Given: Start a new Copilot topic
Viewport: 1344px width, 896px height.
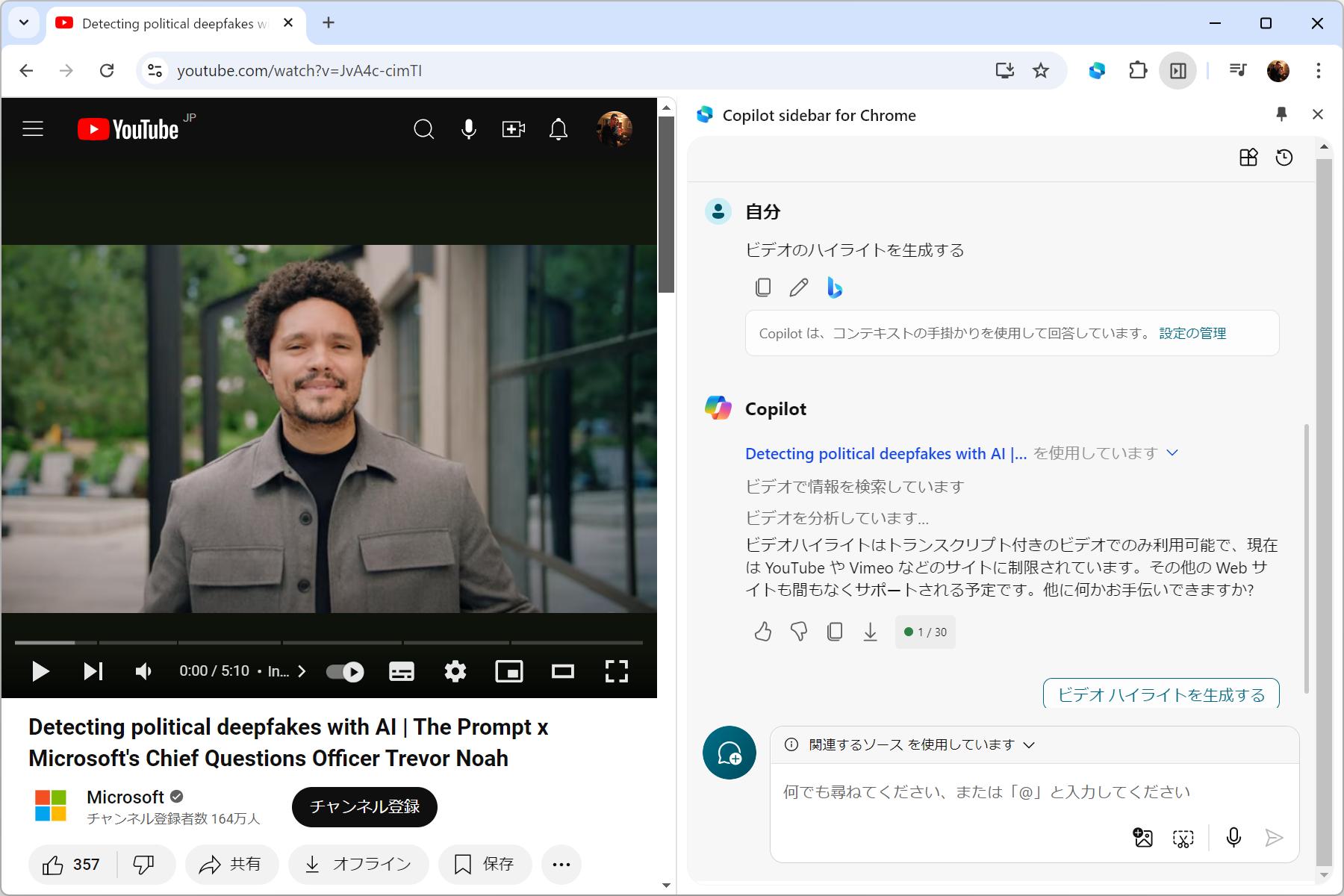Looking at the screenshot, I should pos(729,753).
